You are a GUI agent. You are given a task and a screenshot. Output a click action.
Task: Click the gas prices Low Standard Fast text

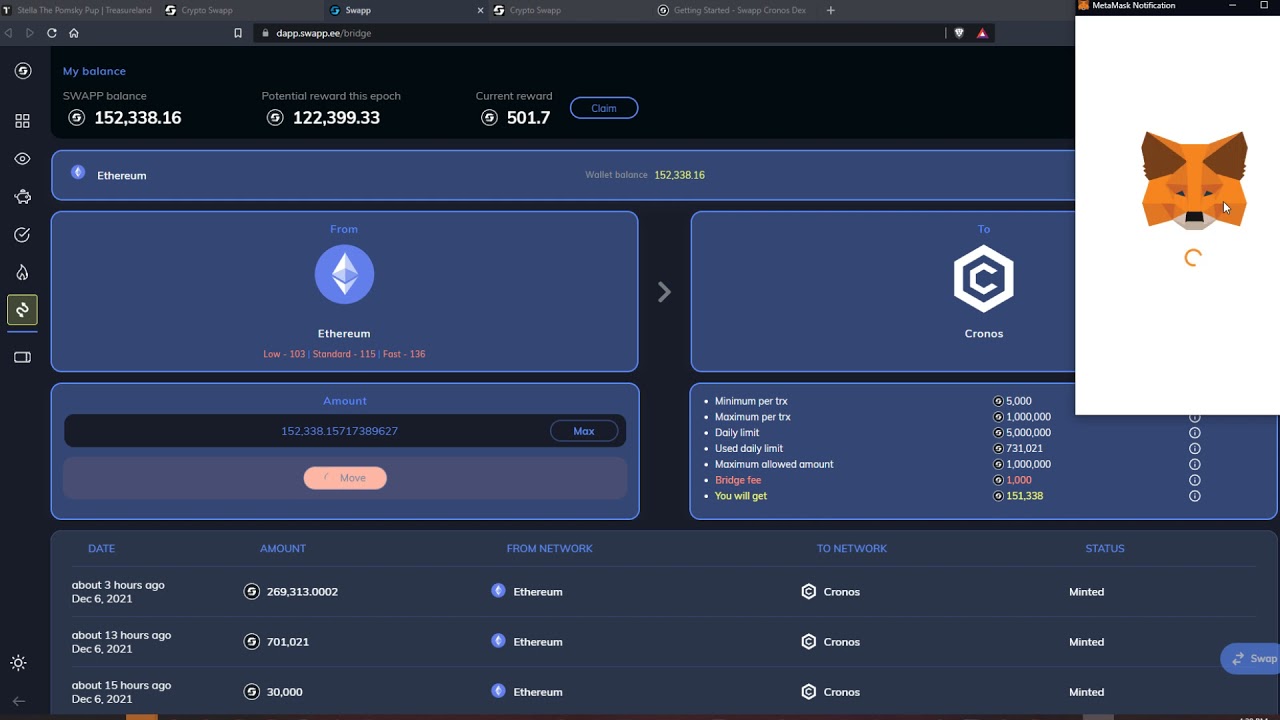point(344,354)
